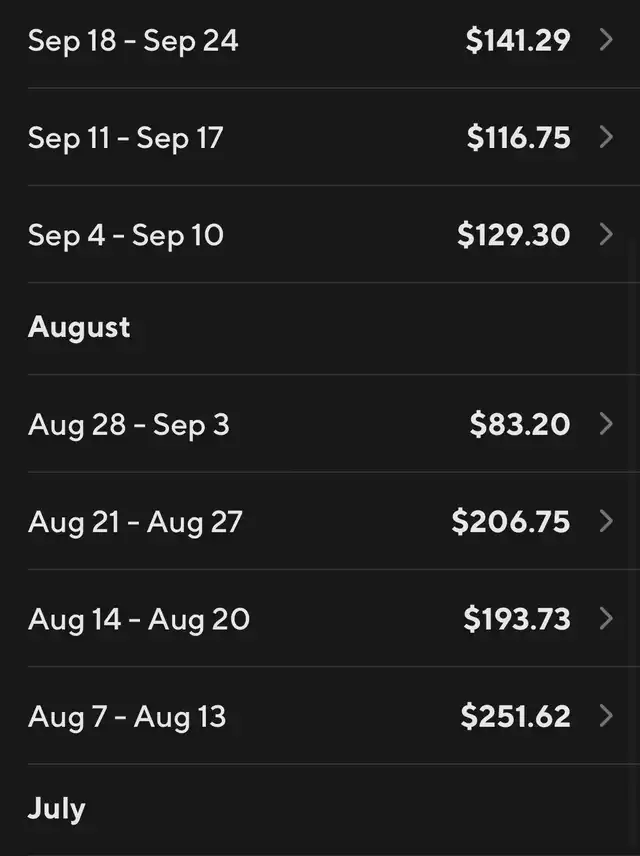640x856 pixels.
Task: Expand the arrow beside $83.20
Action: coord(606,424)
